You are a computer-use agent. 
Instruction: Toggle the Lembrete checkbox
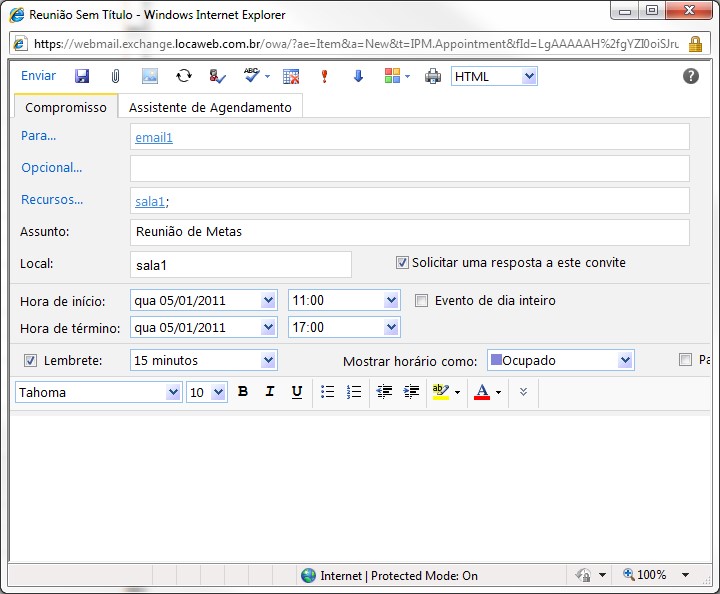(30, 360)
